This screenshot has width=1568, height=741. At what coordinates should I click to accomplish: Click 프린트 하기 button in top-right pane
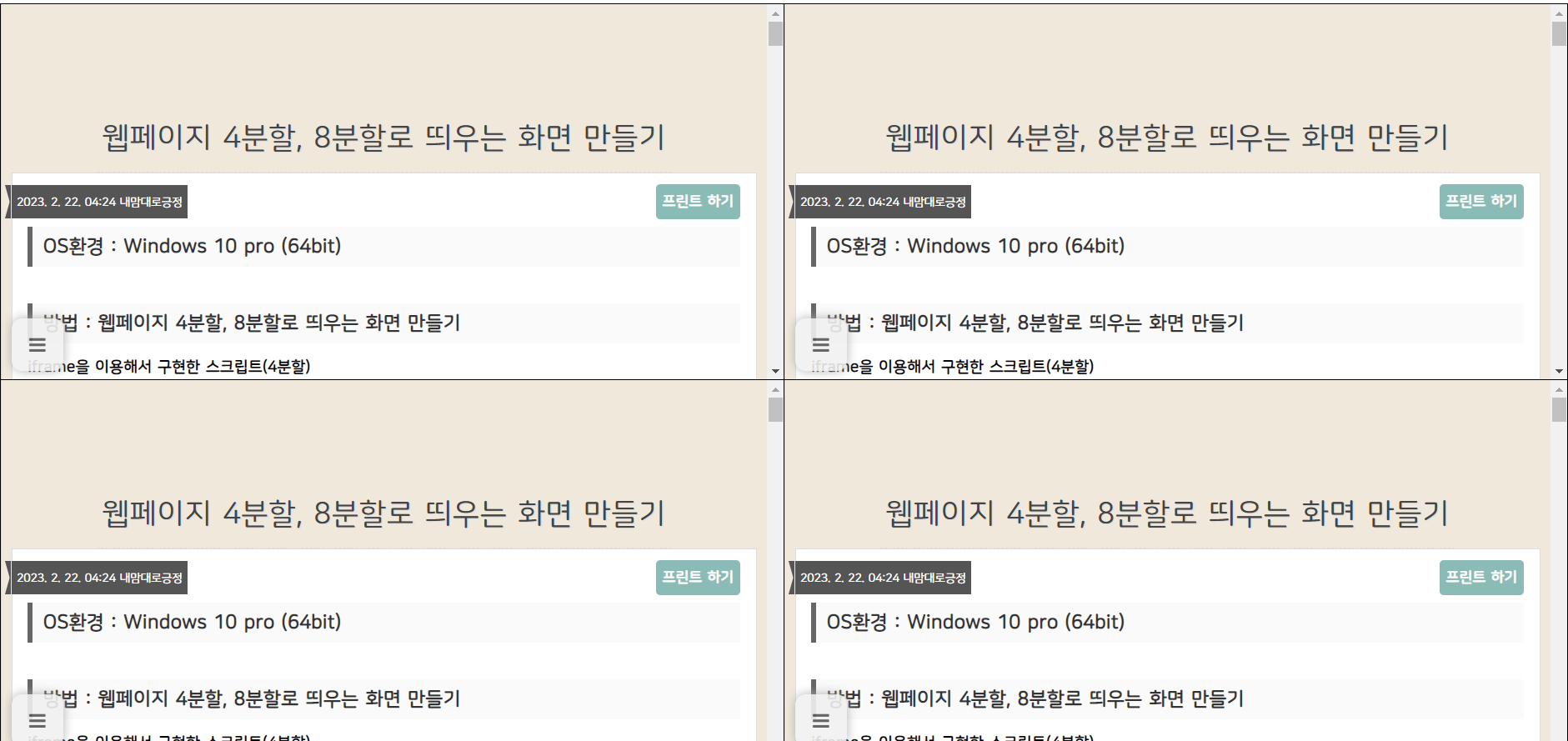click(x=1481, y=202)
